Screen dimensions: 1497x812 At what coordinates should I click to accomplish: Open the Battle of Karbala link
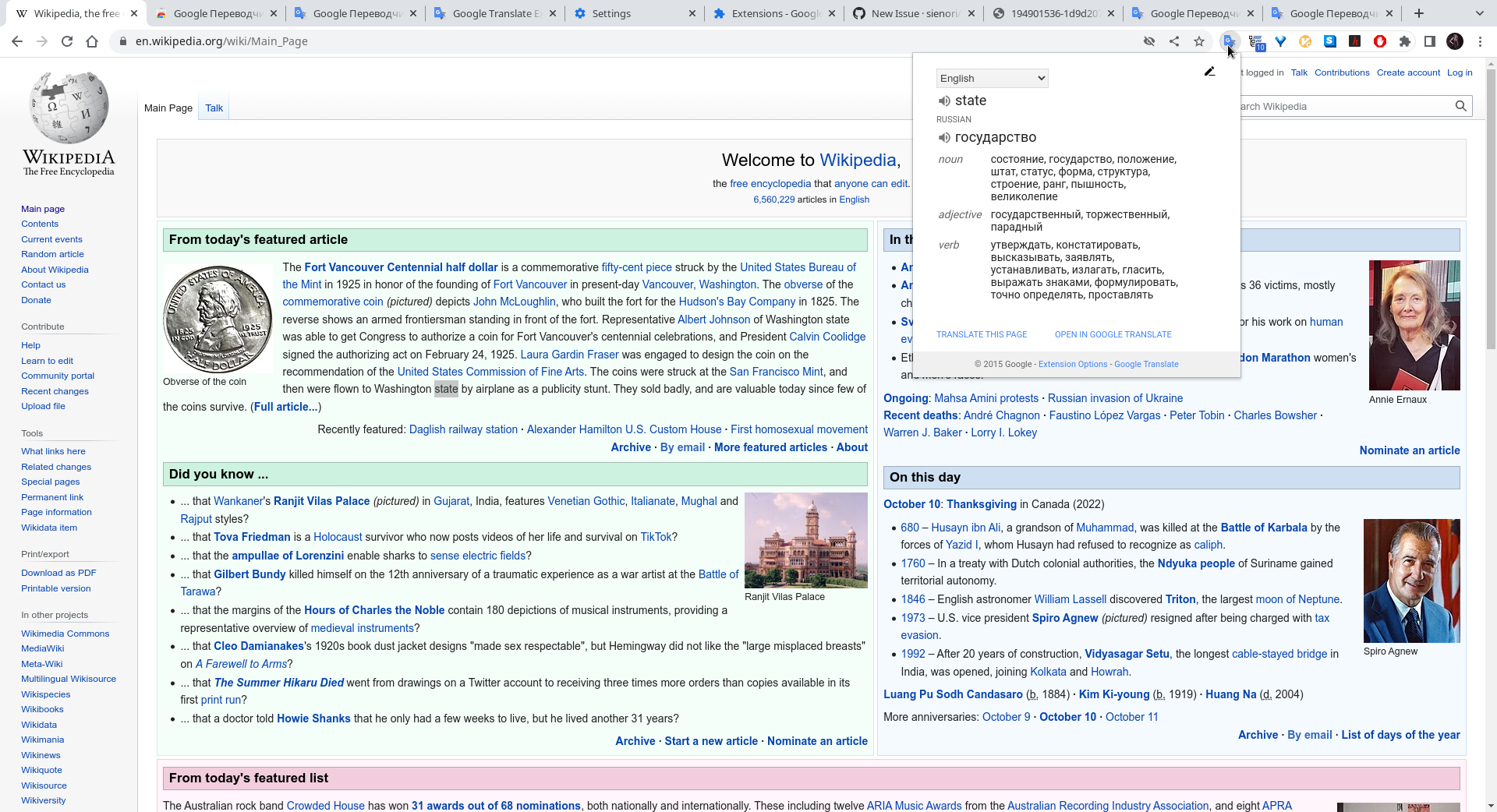pos(1264,528)
